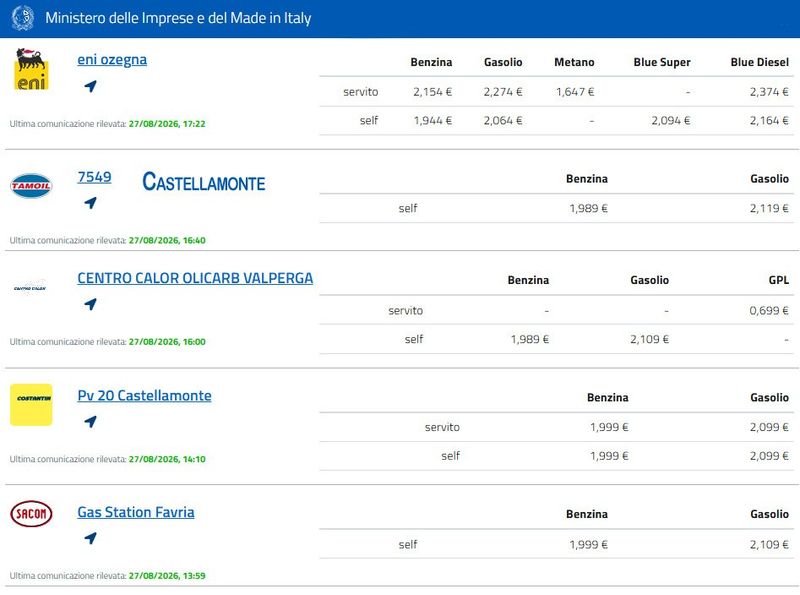This screenshot has width=800, height=595.
Task: Open navigation arrow for Tamoil 7549
Action: (x=90, y=203)
